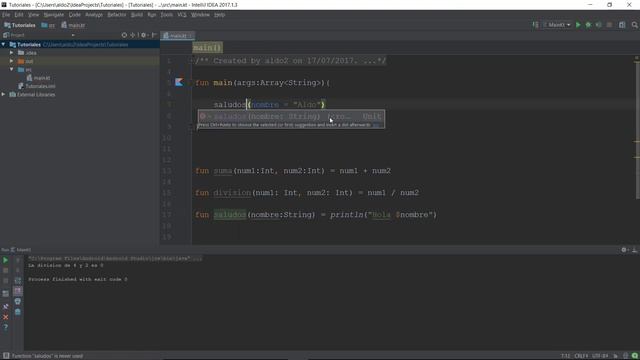Screen dimensions: 640x360
Task: Collapse the src folder
Action: (12, 69)
